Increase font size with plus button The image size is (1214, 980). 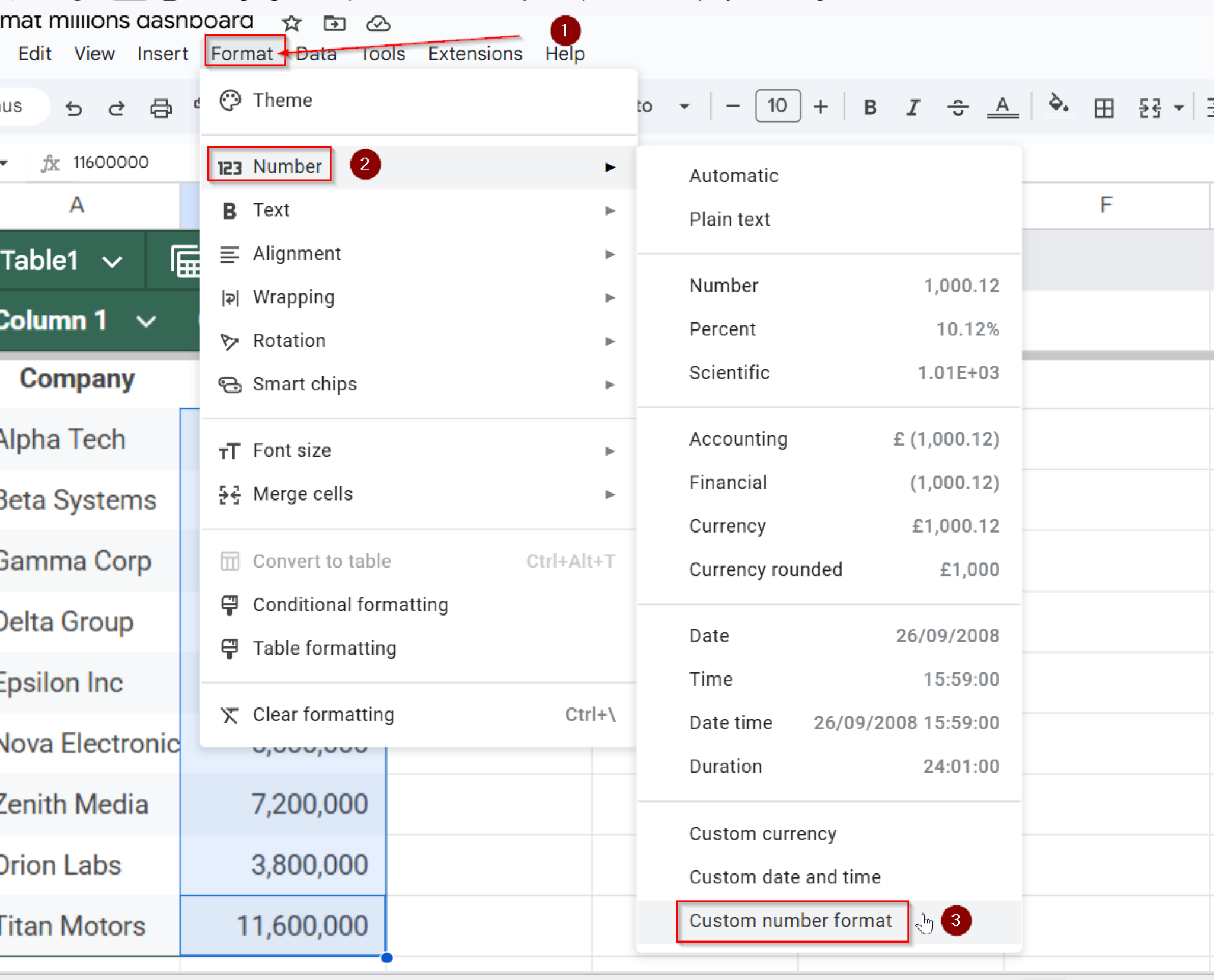click(x=820, y=107)
